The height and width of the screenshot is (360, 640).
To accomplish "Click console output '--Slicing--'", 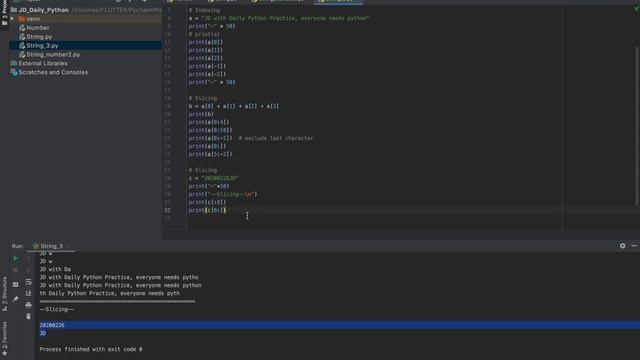I will (x=57, y=309).
